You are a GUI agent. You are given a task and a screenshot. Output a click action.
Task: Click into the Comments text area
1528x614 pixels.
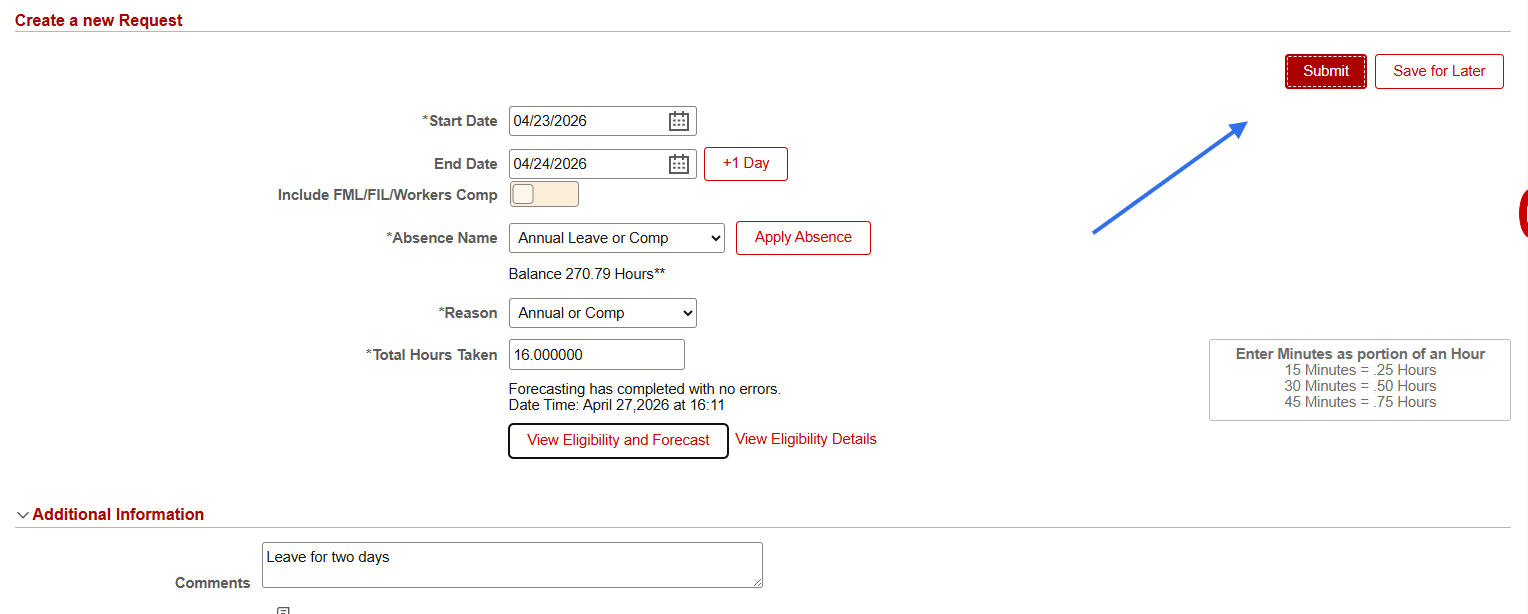(512, 565)
